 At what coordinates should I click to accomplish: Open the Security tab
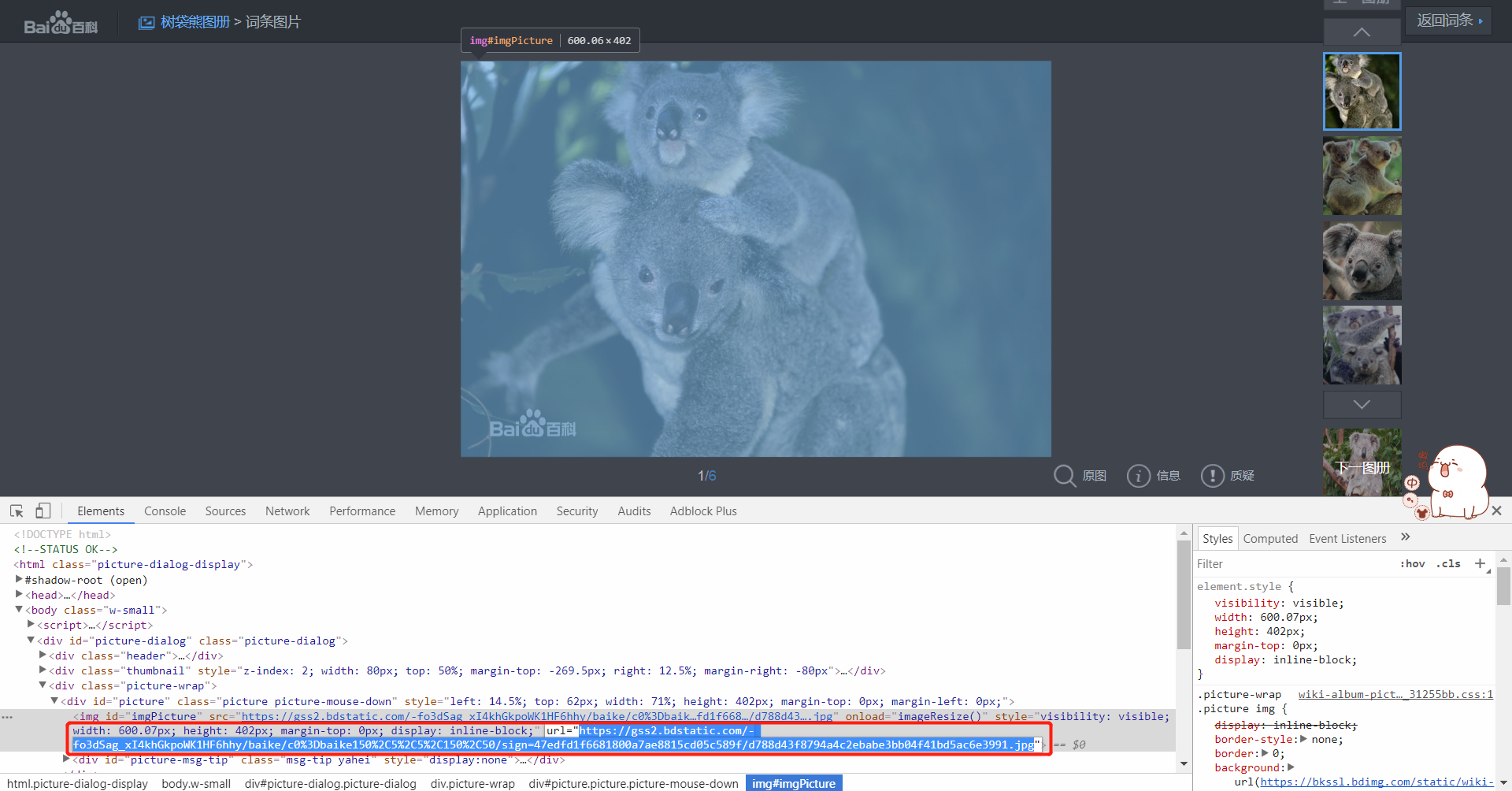click(577, 511)
